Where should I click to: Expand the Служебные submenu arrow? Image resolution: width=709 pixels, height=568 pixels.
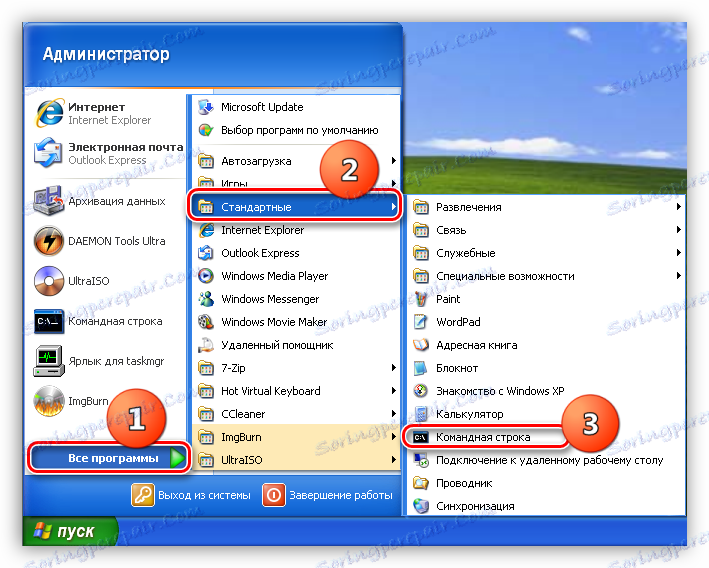coord(678,252)
